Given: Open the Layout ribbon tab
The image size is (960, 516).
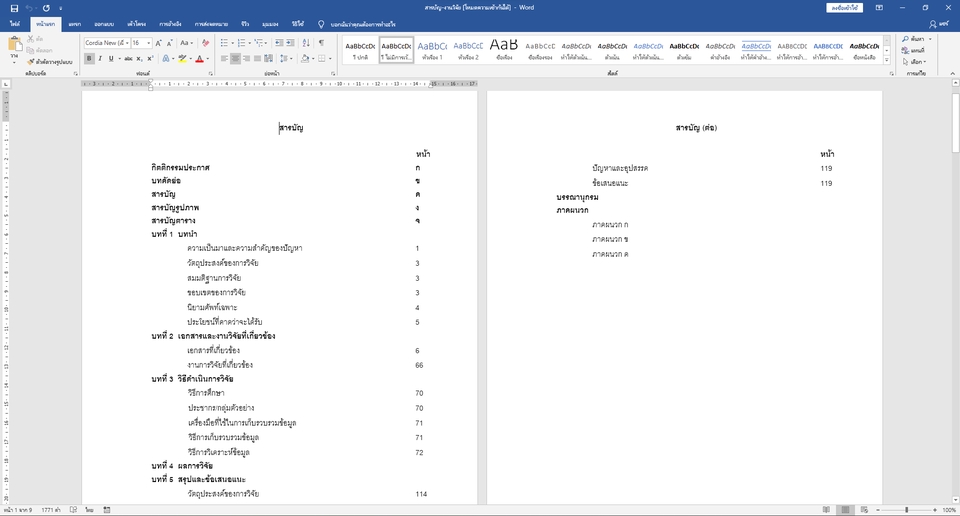Looking at the screenshot, I should tap(137, 24).
